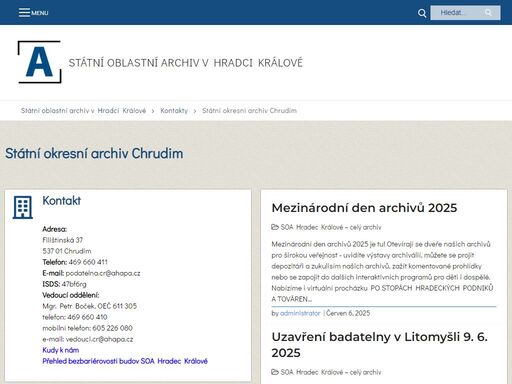Screen dimensions: 512x384
Task: Go to Státní oblastní archiv breadcrumb link
Action: click(x=83, y=111)
